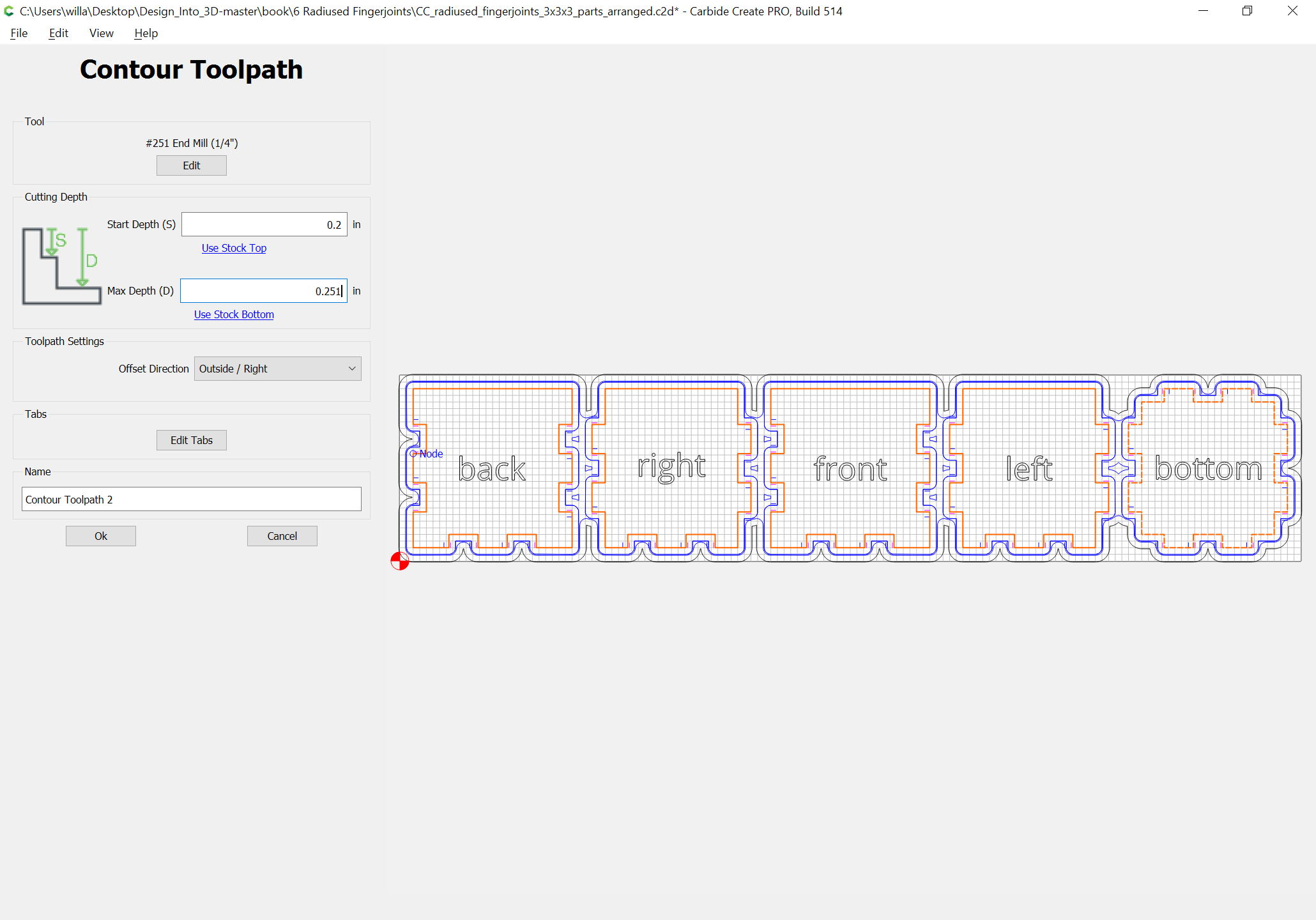The image size is (1316, 920).
Task: Click the Carbide Create app icon
Action: point(9,11)
